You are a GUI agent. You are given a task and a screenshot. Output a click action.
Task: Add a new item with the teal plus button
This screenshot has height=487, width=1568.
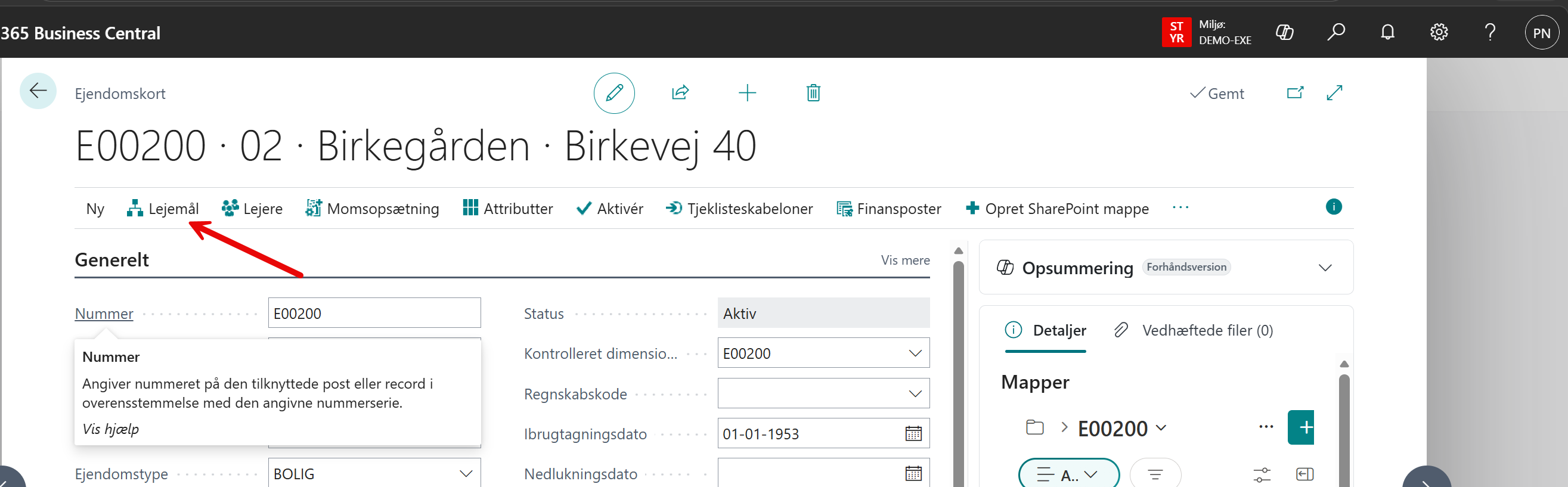point(1301,427)
